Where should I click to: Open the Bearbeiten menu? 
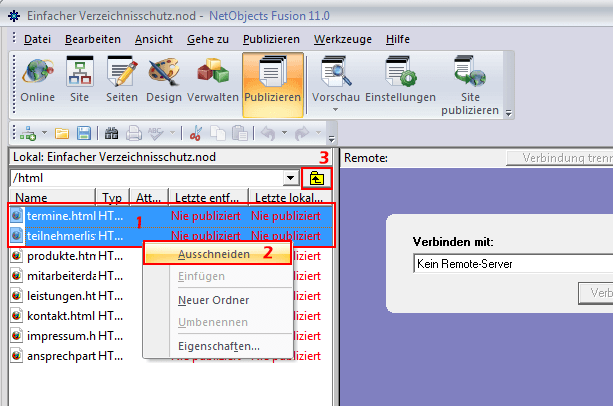[x=93, y=39]
